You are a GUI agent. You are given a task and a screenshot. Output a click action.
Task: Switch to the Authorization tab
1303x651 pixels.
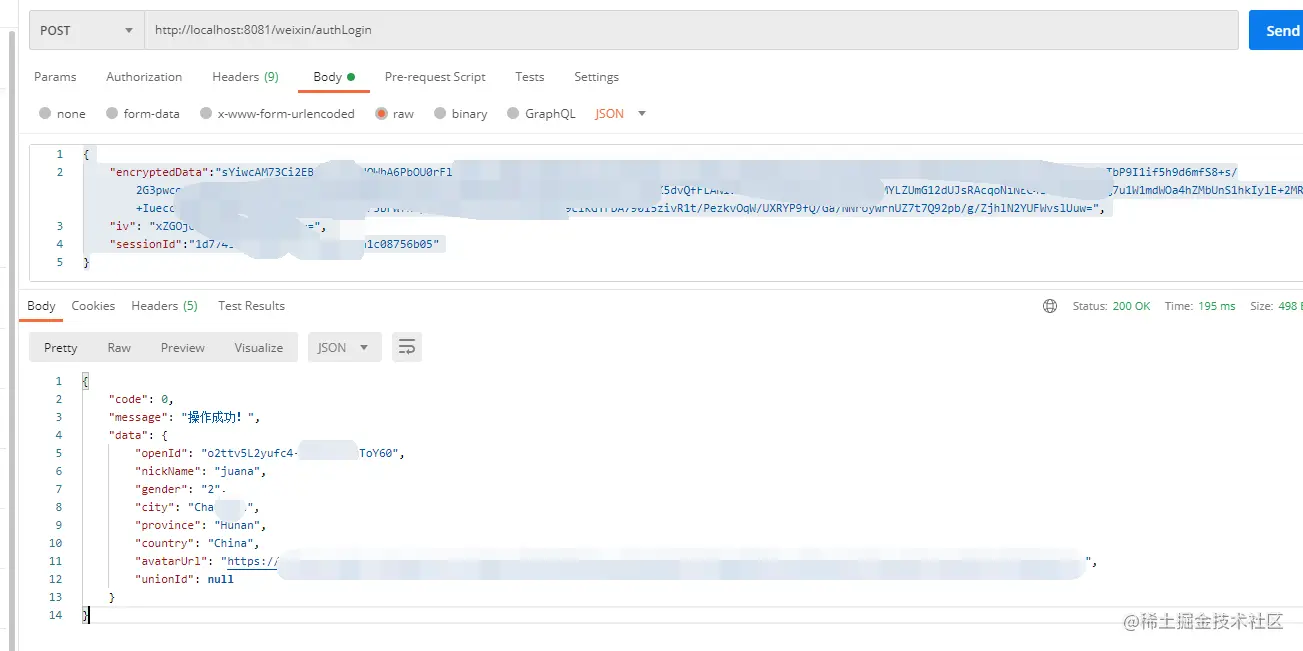[144, 77]
